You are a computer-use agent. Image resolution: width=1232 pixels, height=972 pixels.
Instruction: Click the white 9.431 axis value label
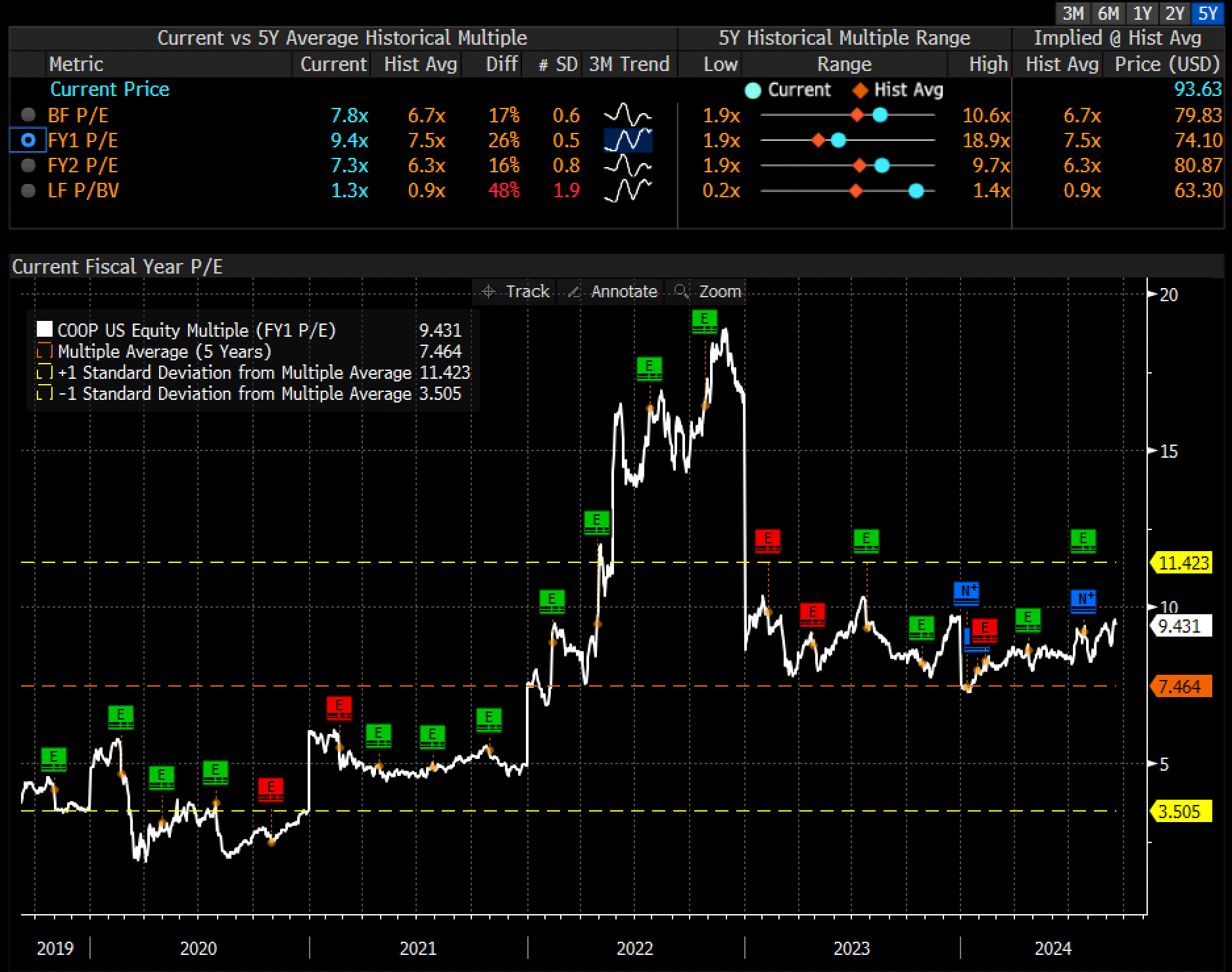(x=1183, y=626)
